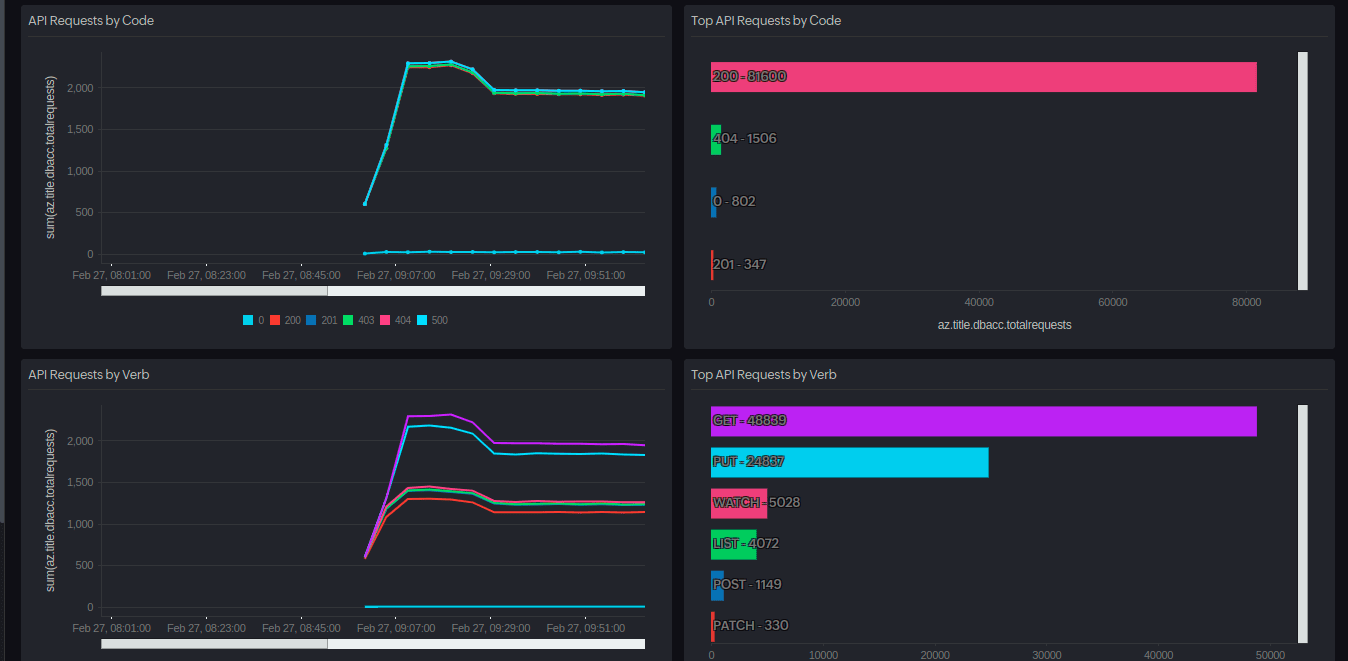Select the red bar labeled 201 - 347

712,265
